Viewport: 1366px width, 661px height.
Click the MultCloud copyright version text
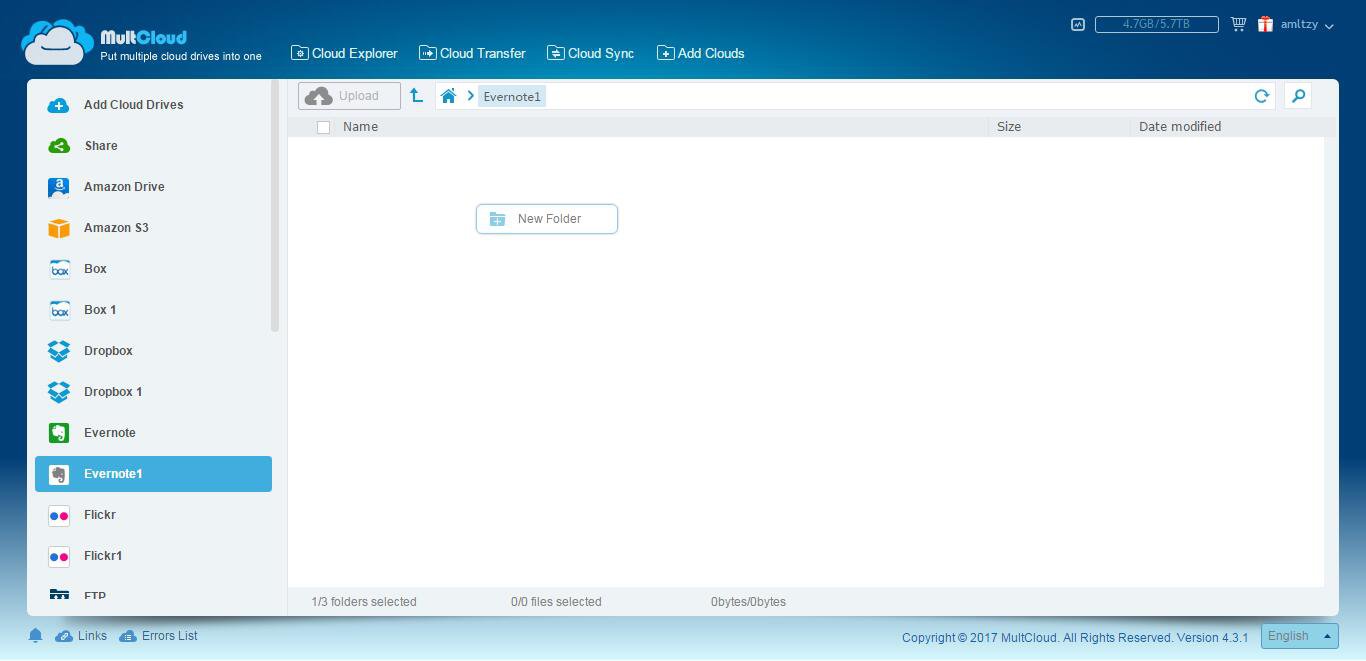pyautogui.click(x=1075, y=638)
